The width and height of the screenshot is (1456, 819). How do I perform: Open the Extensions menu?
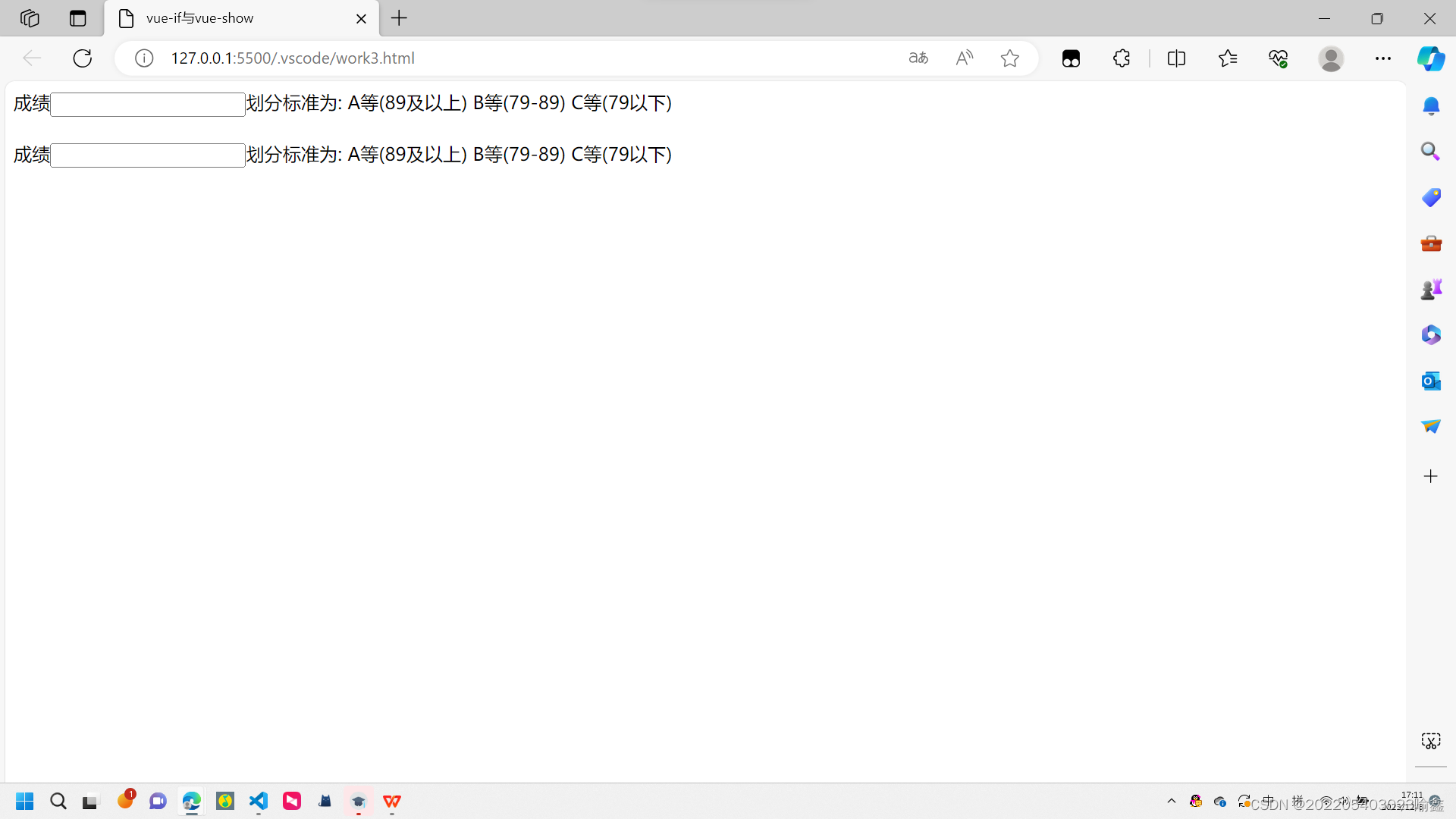(1121, 58)
